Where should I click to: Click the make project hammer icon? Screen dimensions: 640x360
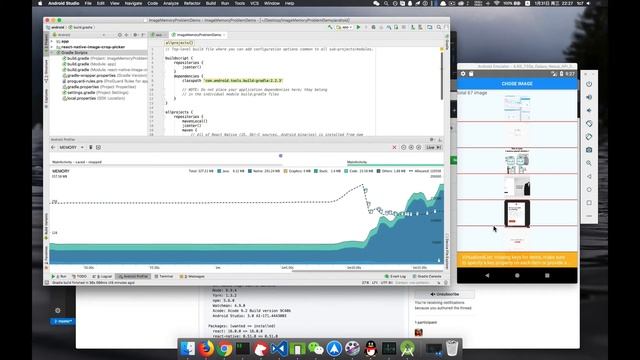click(330, 27)
